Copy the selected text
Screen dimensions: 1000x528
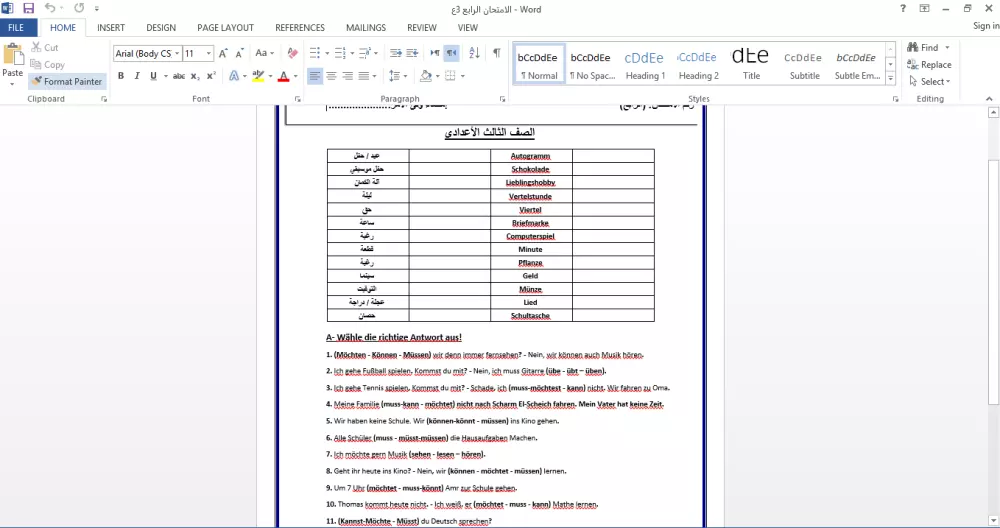click(47, 64)
